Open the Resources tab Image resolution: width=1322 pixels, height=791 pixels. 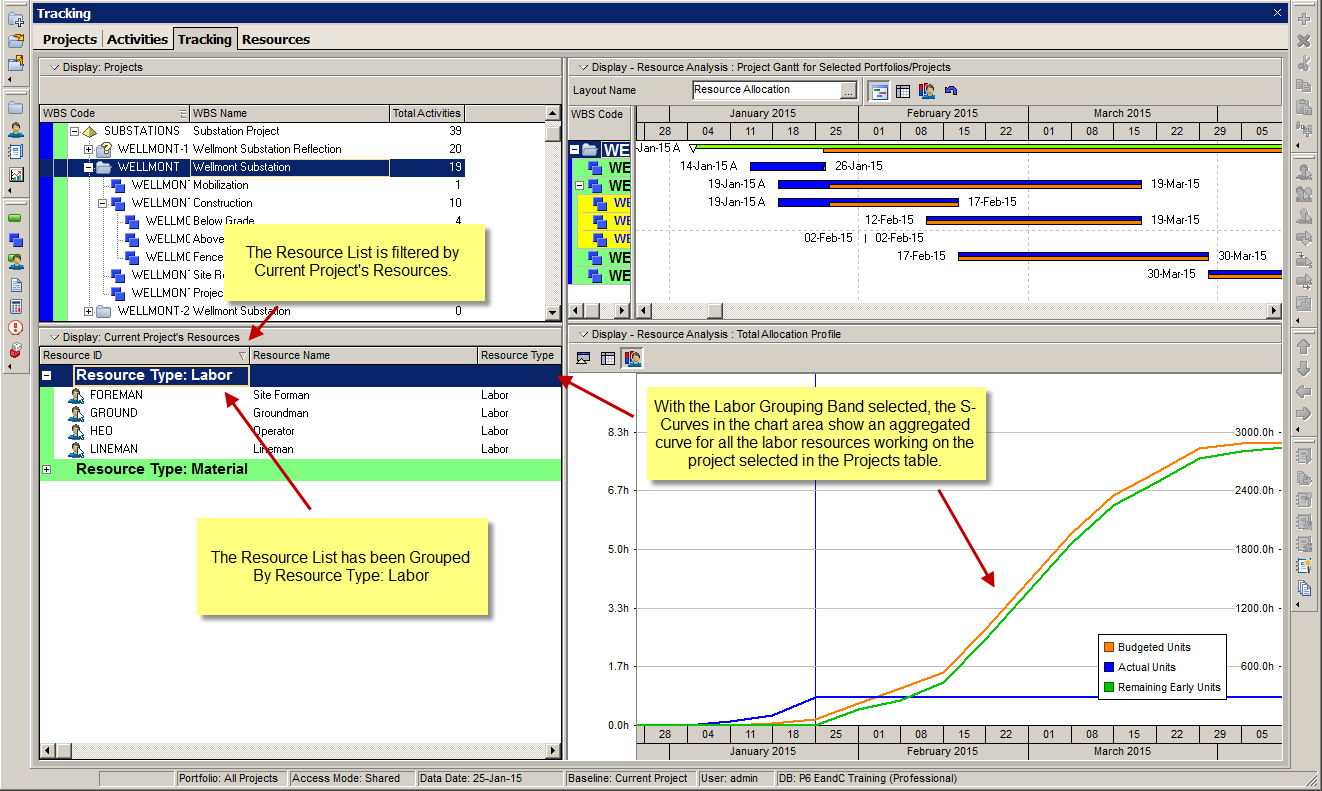click(276, 39)
